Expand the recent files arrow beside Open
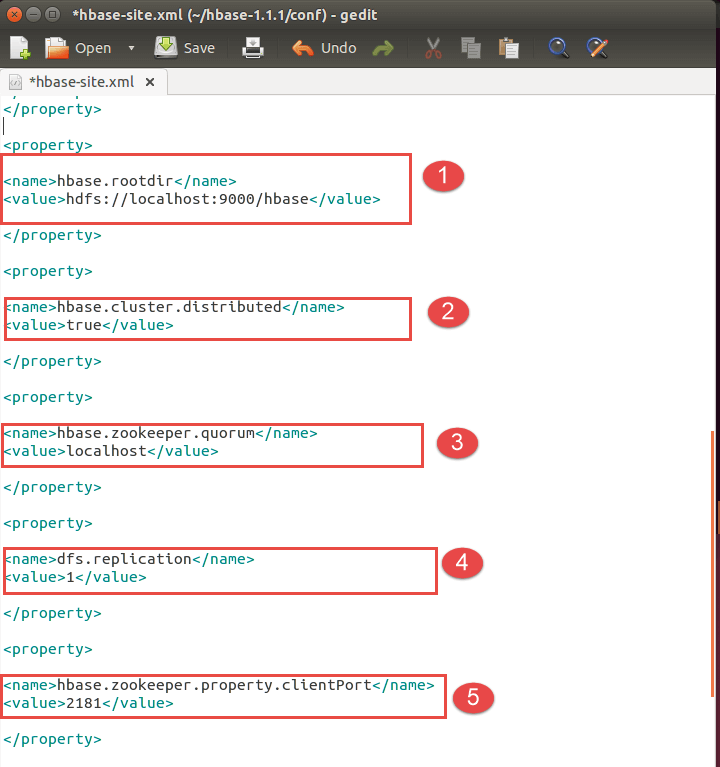720x767 pixels. pyautogui.click(x=131, y=48)
